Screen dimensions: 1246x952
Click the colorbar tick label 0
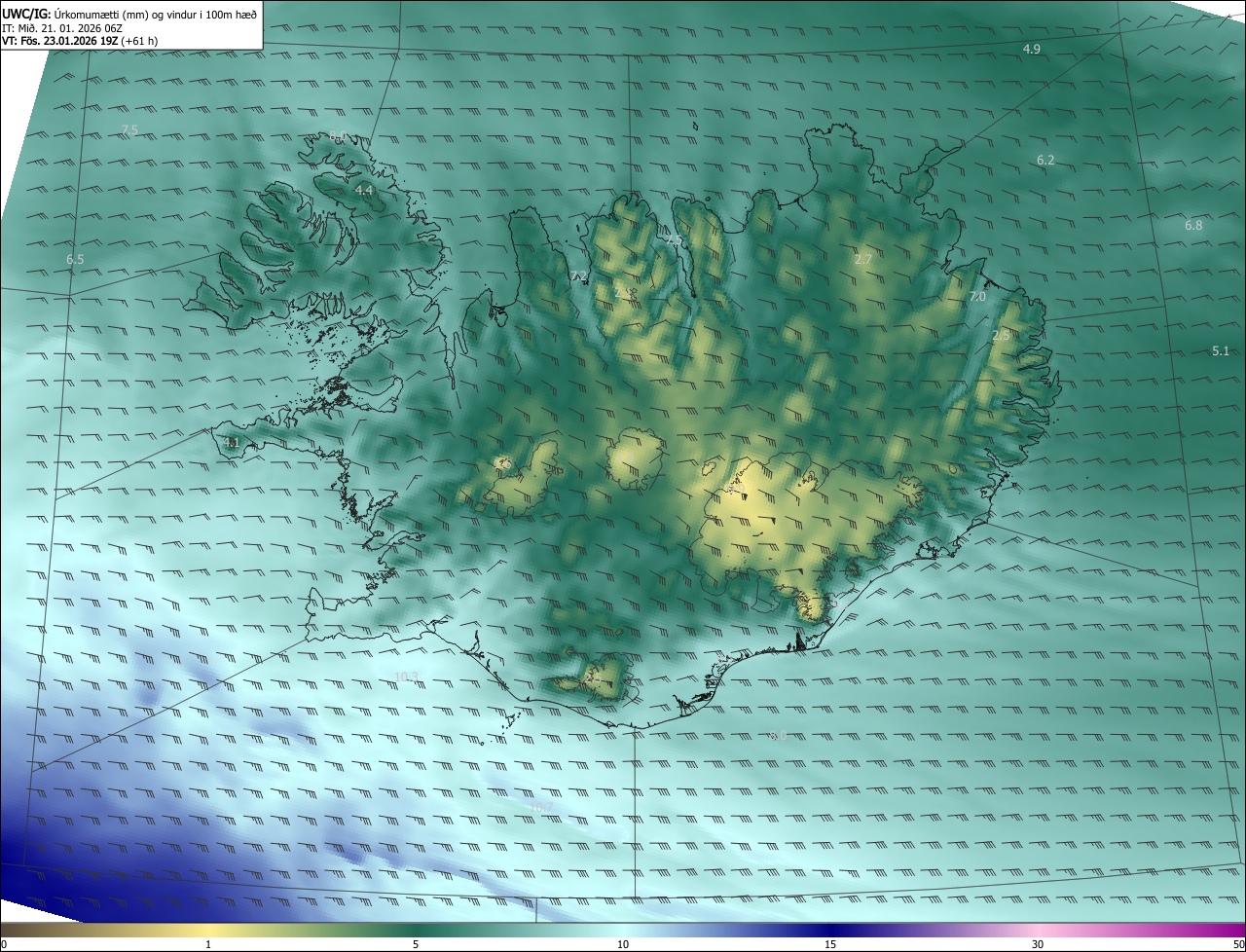click(x=4, y=944)
